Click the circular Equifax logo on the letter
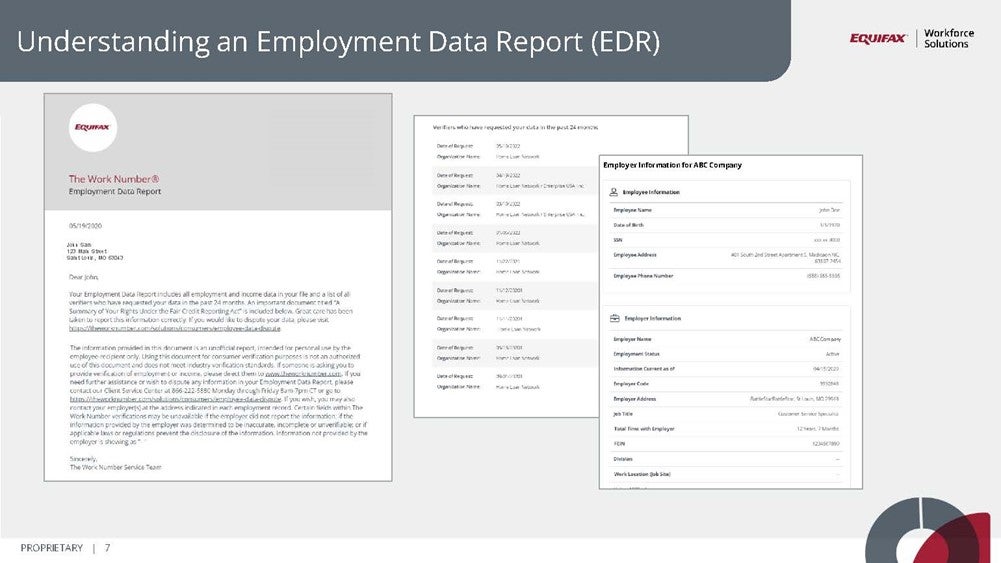1001x563 pixels. (93, 127)
